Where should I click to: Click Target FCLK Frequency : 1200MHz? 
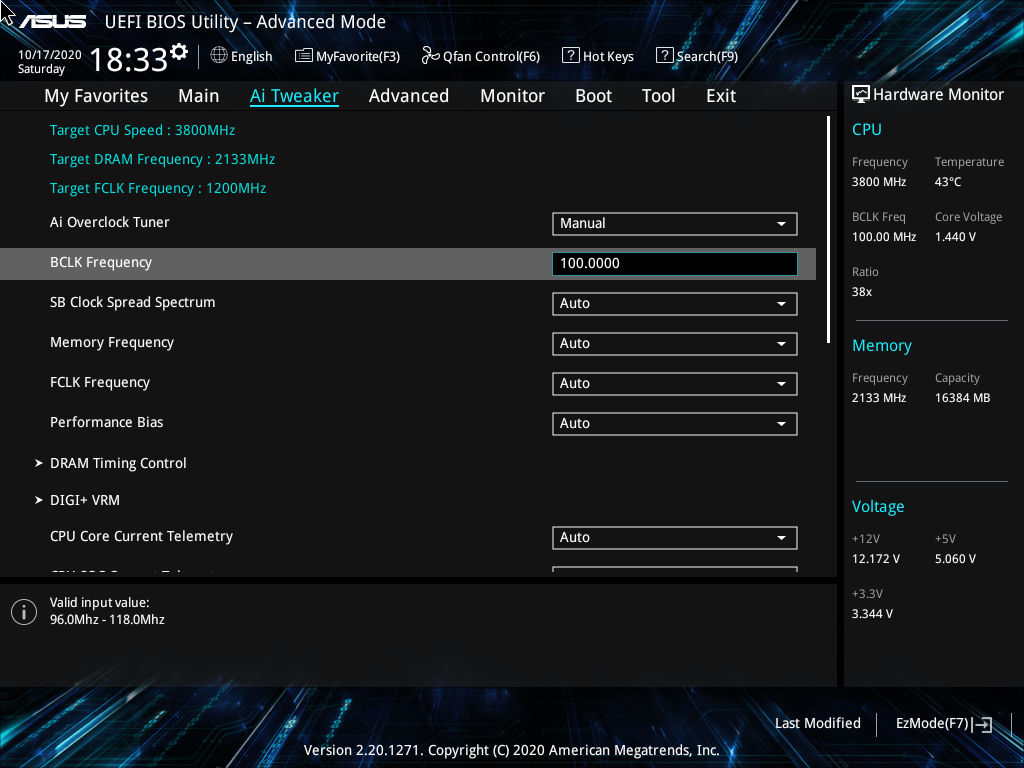pos(158,188)
